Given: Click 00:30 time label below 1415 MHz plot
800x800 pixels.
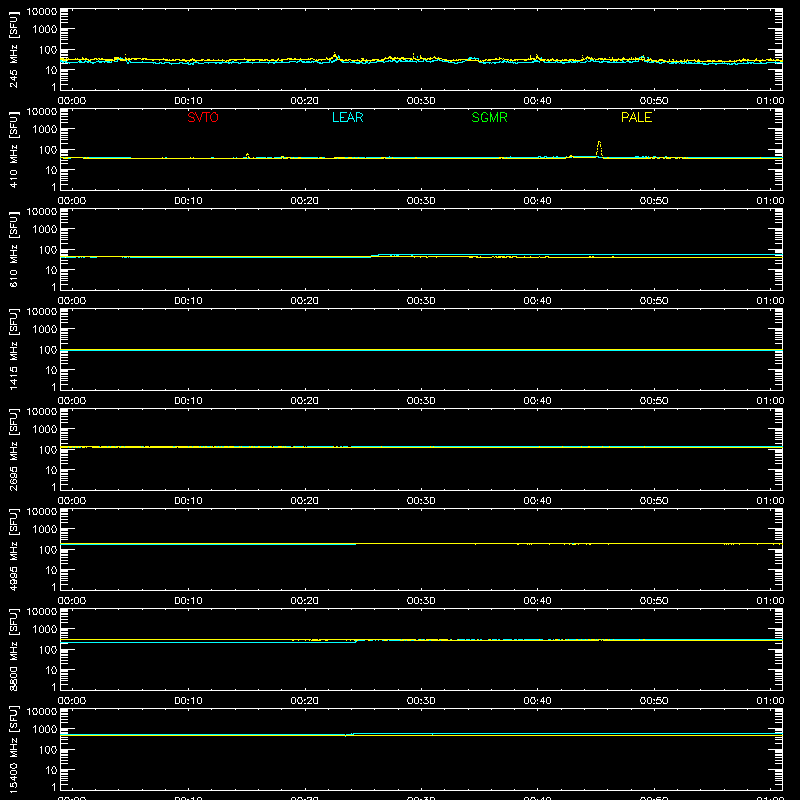Looking at the screenshot, I should click(x=421, y=401).
